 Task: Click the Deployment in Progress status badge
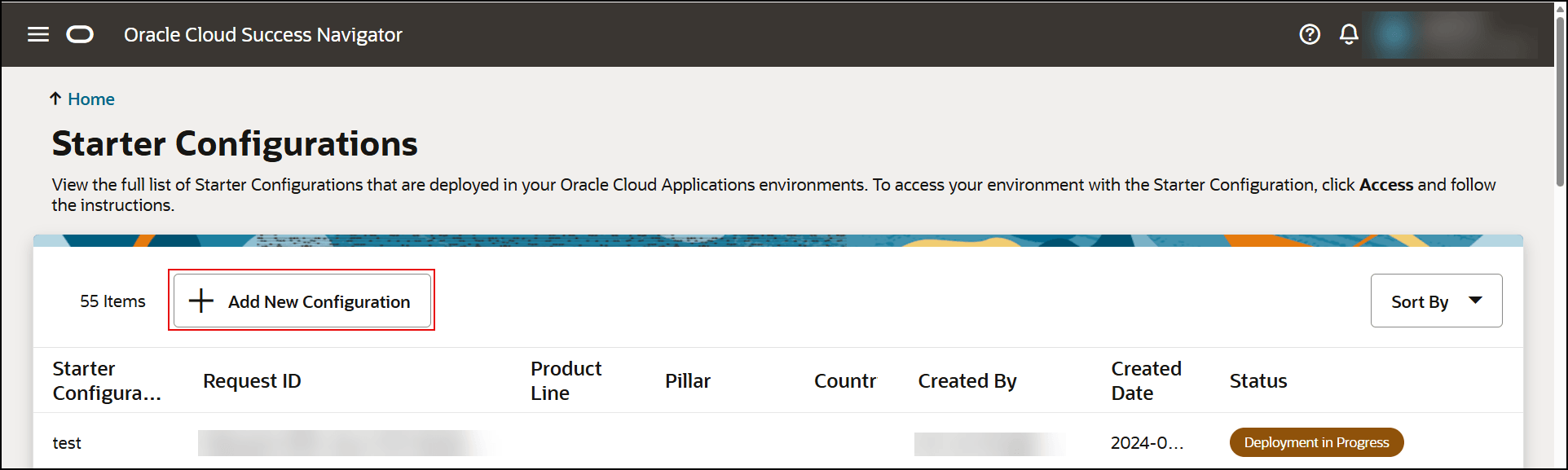pyautogui.click(x=1316, y=442)
